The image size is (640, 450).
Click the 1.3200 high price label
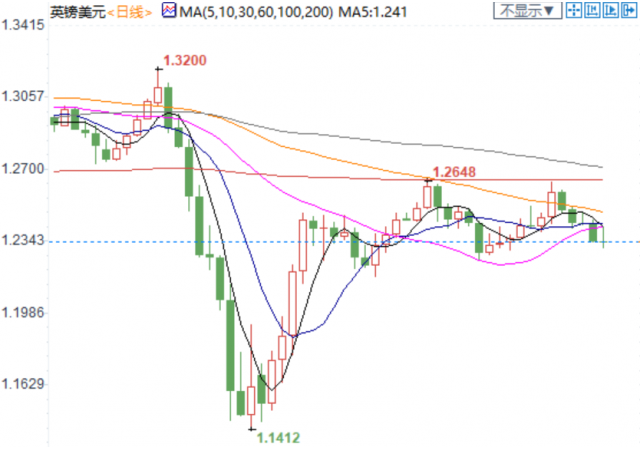(x=185, y=60)
